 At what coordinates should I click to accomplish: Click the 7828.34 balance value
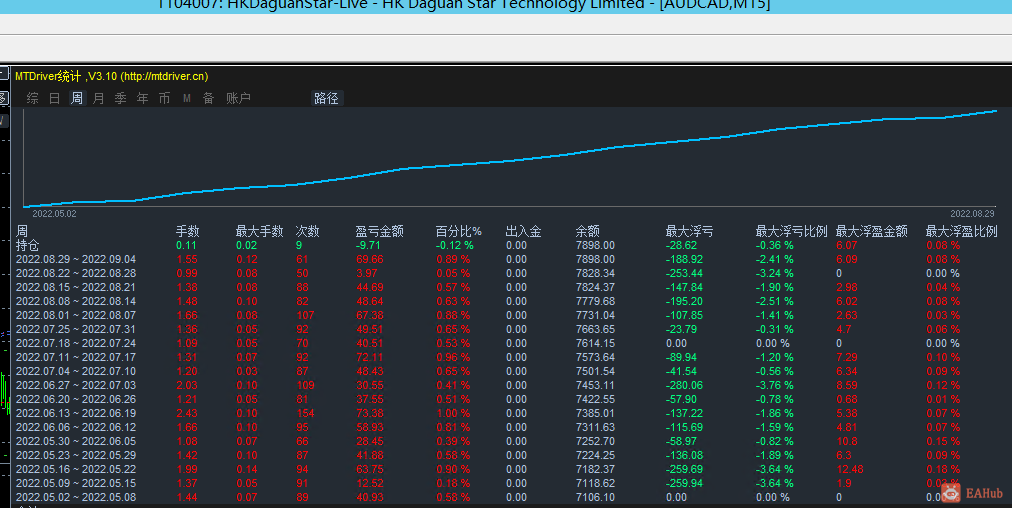(595, 274)
